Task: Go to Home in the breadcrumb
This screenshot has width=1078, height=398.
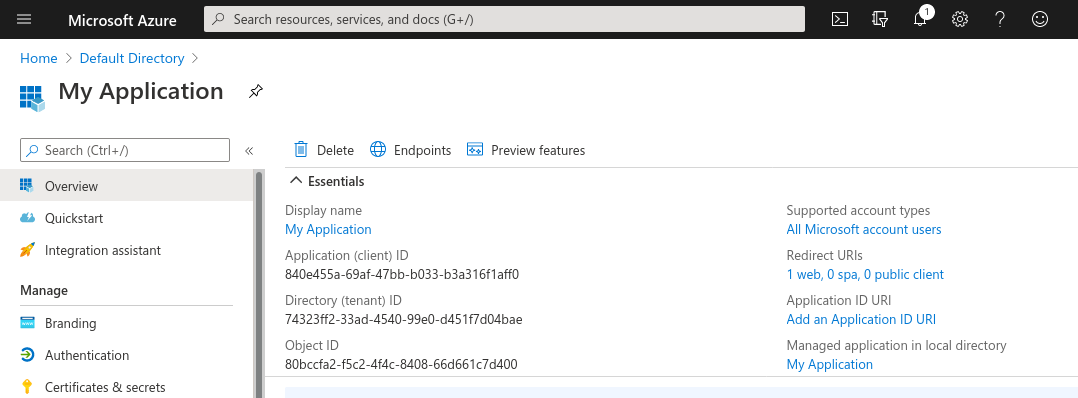Action: tap(38, 58)
